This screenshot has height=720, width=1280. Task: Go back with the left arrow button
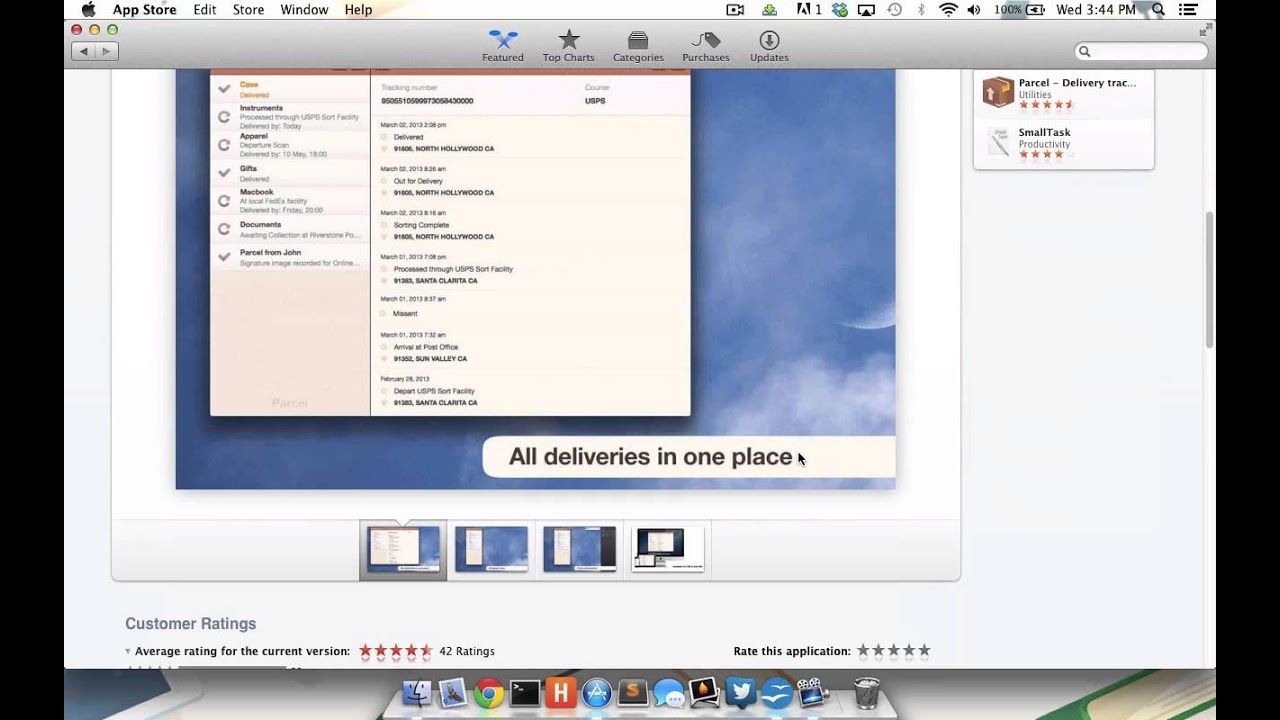click(x=83, y=51)
